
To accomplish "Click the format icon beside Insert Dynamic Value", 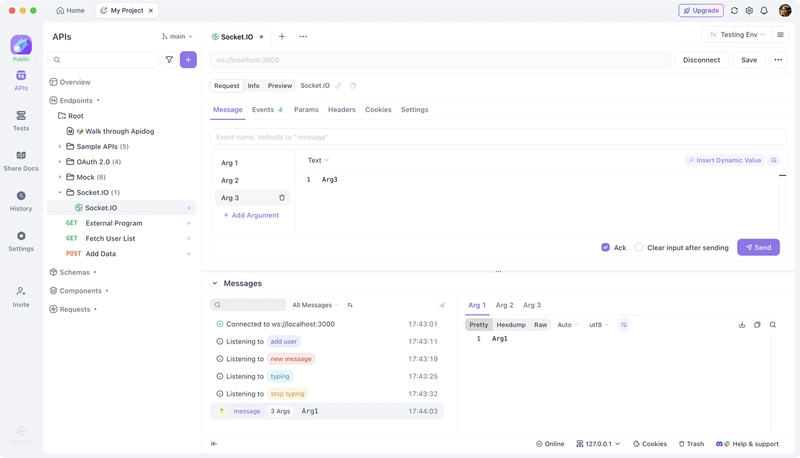I will 773,160.
